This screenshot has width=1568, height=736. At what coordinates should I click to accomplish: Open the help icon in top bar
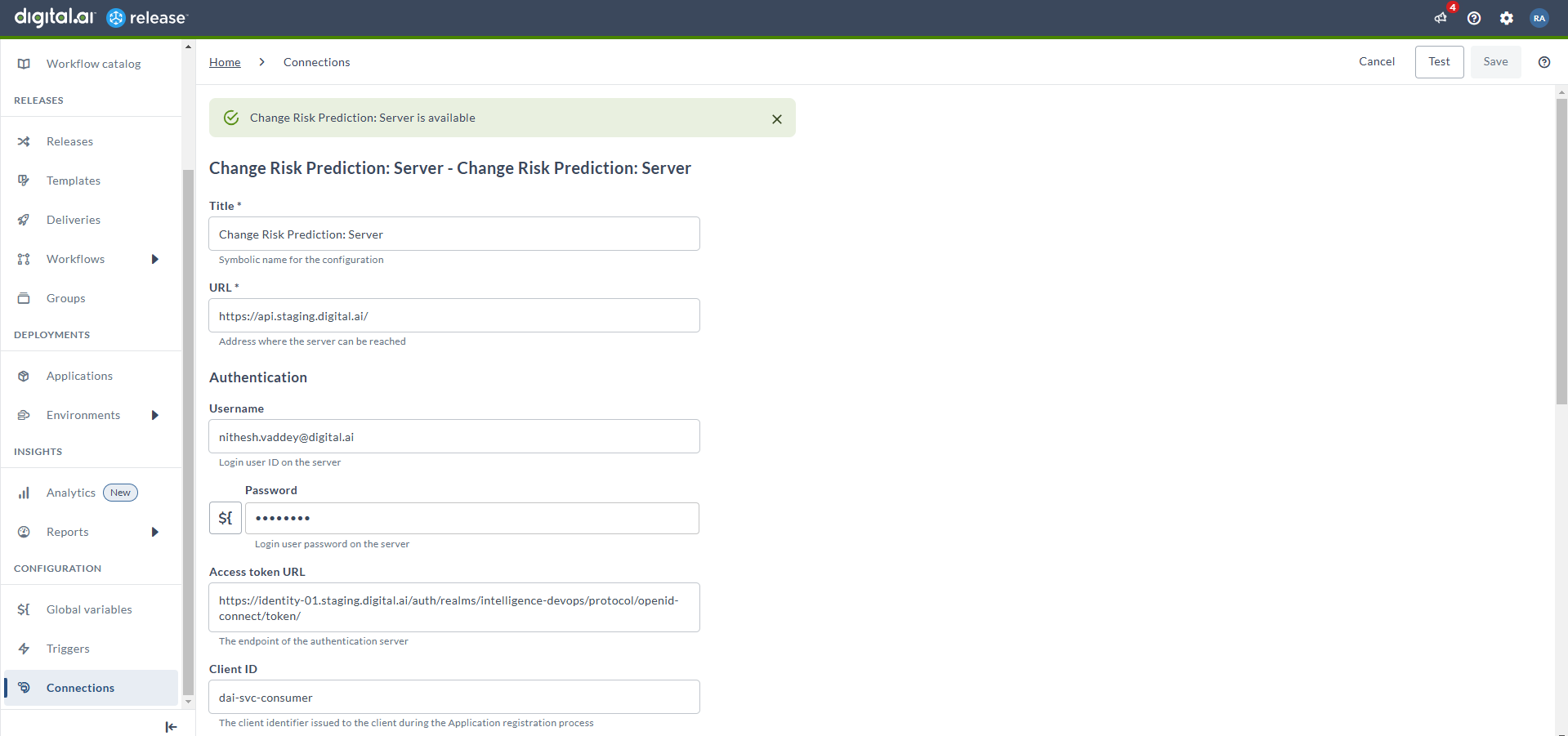1474,18
